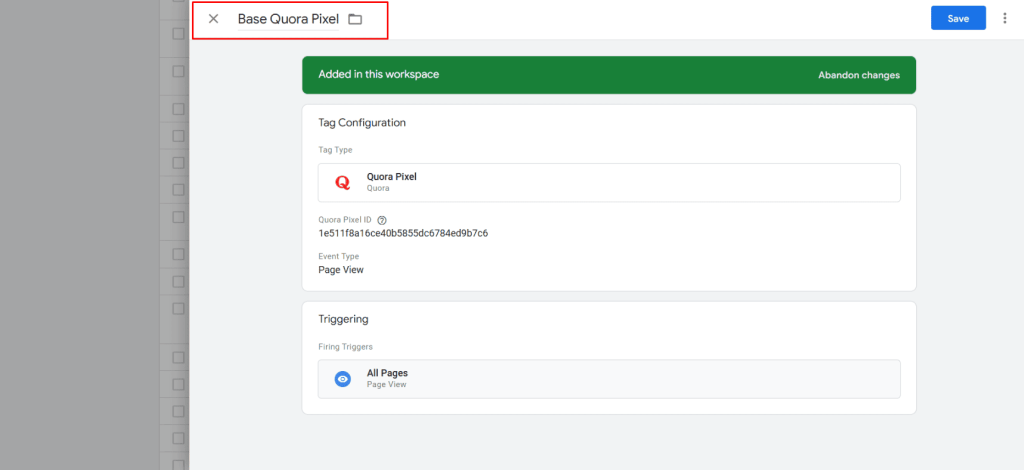Save the Base Quora Pixel tag
Screen dimensions: 1024x470
coord(958,18)
